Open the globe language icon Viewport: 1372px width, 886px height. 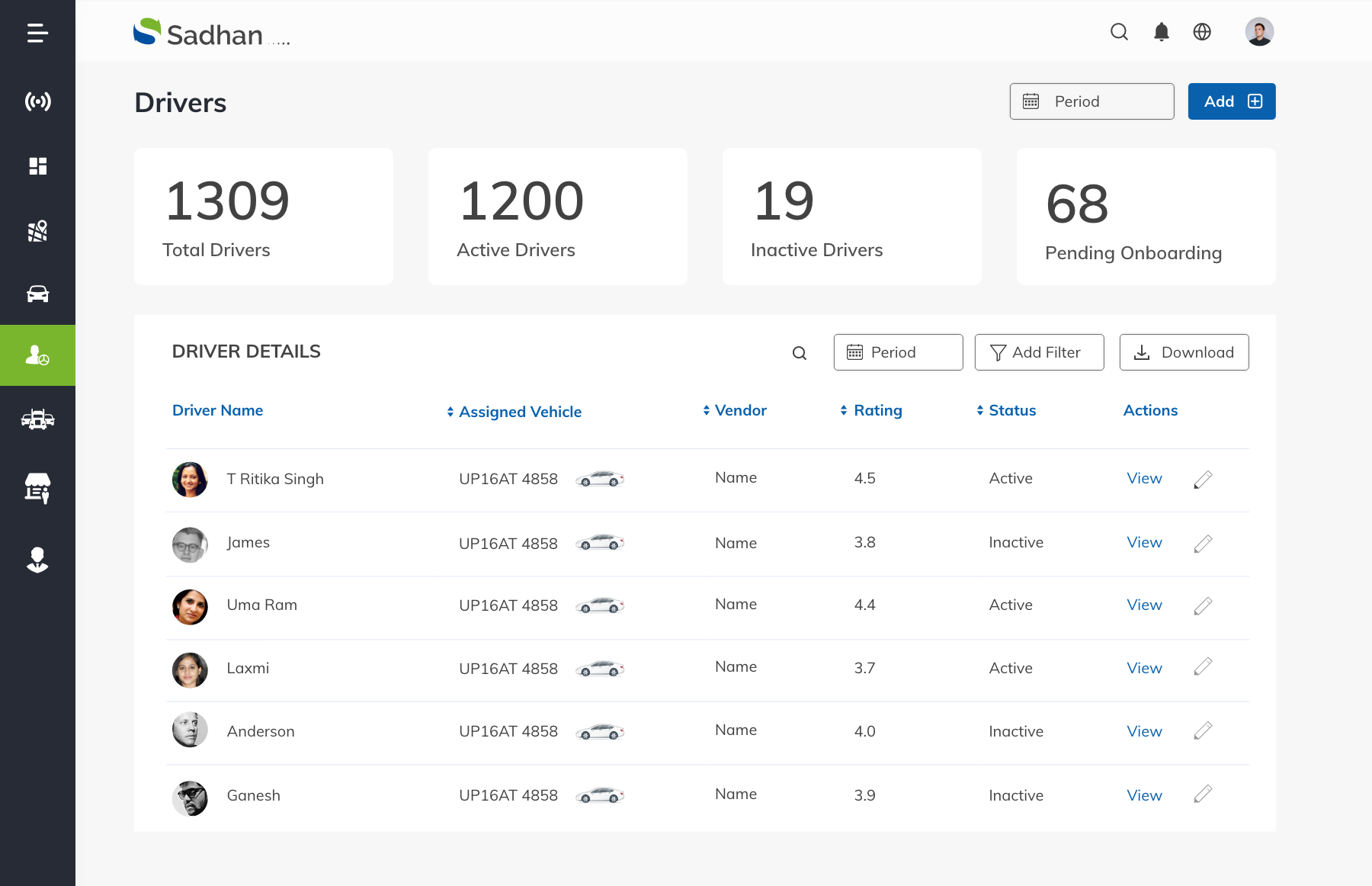1202,32
